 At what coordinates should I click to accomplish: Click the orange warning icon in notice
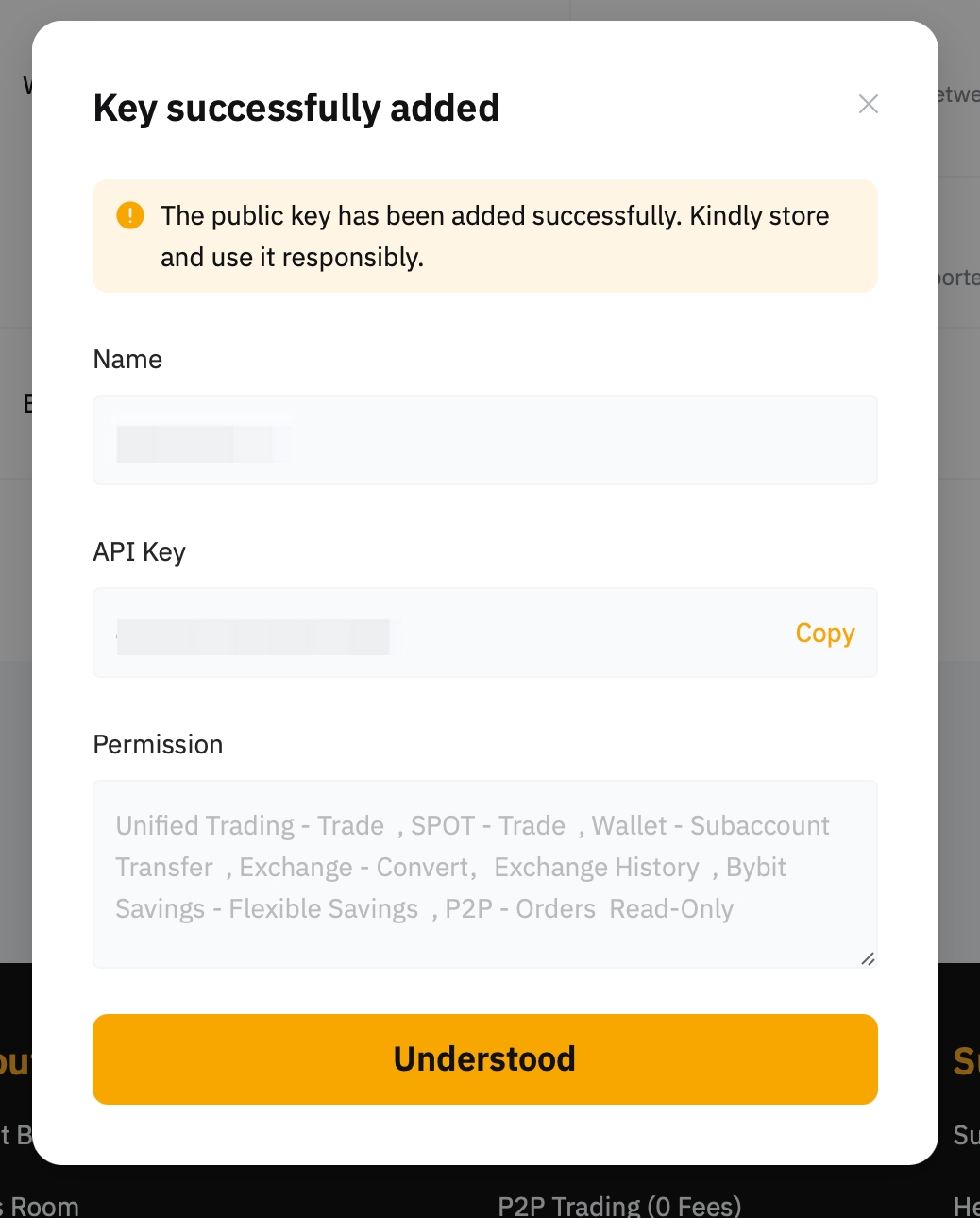130,215
